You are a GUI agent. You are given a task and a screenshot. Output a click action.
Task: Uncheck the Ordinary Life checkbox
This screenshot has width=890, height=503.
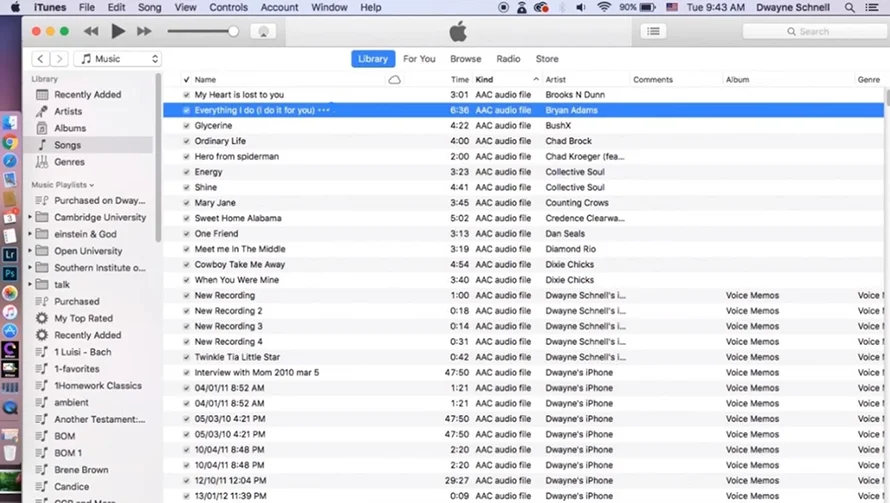[x=186, y=141]
